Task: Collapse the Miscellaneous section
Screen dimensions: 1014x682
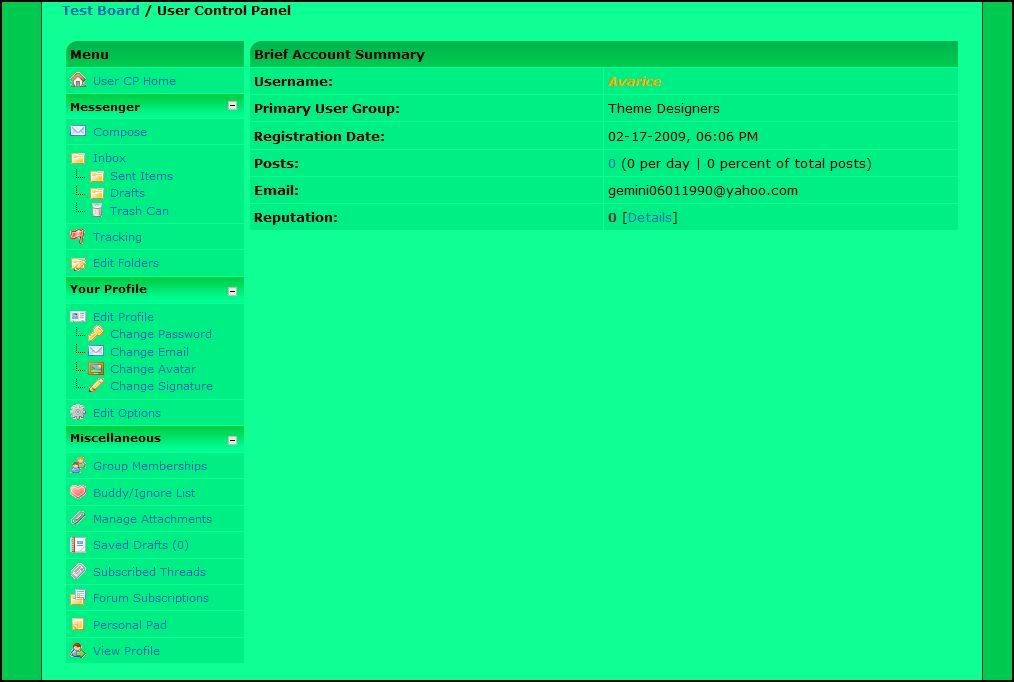Action: (x=233, y=438)
